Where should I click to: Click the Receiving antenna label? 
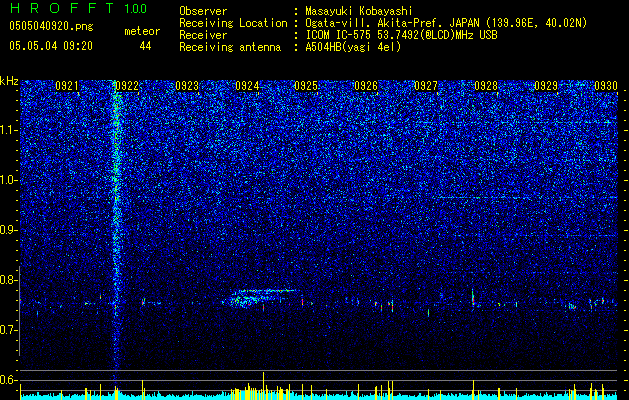pyautogui.click(x=230, y=47)
